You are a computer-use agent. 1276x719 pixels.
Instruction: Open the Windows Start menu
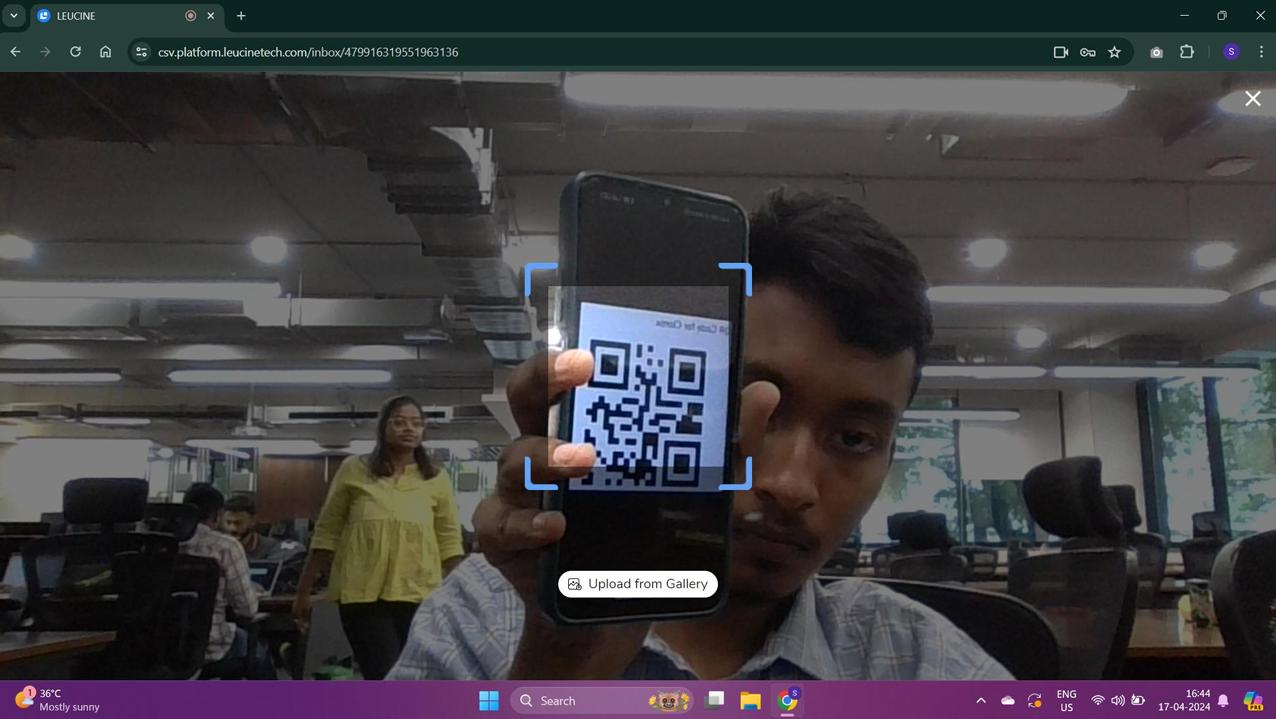pyautogui.click(x=489, y=700)
